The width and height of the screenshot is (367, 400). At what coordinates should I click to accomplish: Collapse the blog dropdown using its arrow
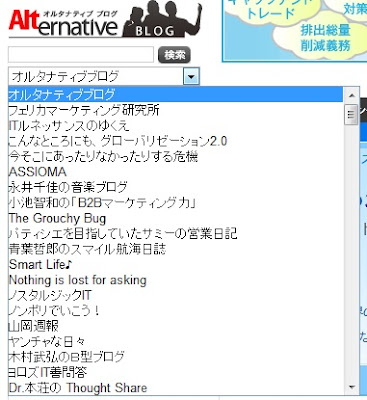pos(191,76)
